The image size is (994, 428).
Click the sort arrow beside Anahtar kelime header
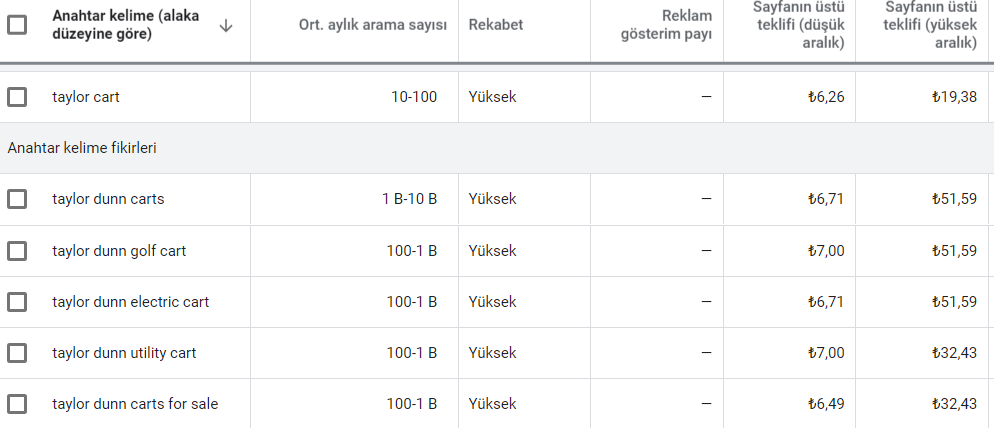pyautogui.click(x=226, y=25)
